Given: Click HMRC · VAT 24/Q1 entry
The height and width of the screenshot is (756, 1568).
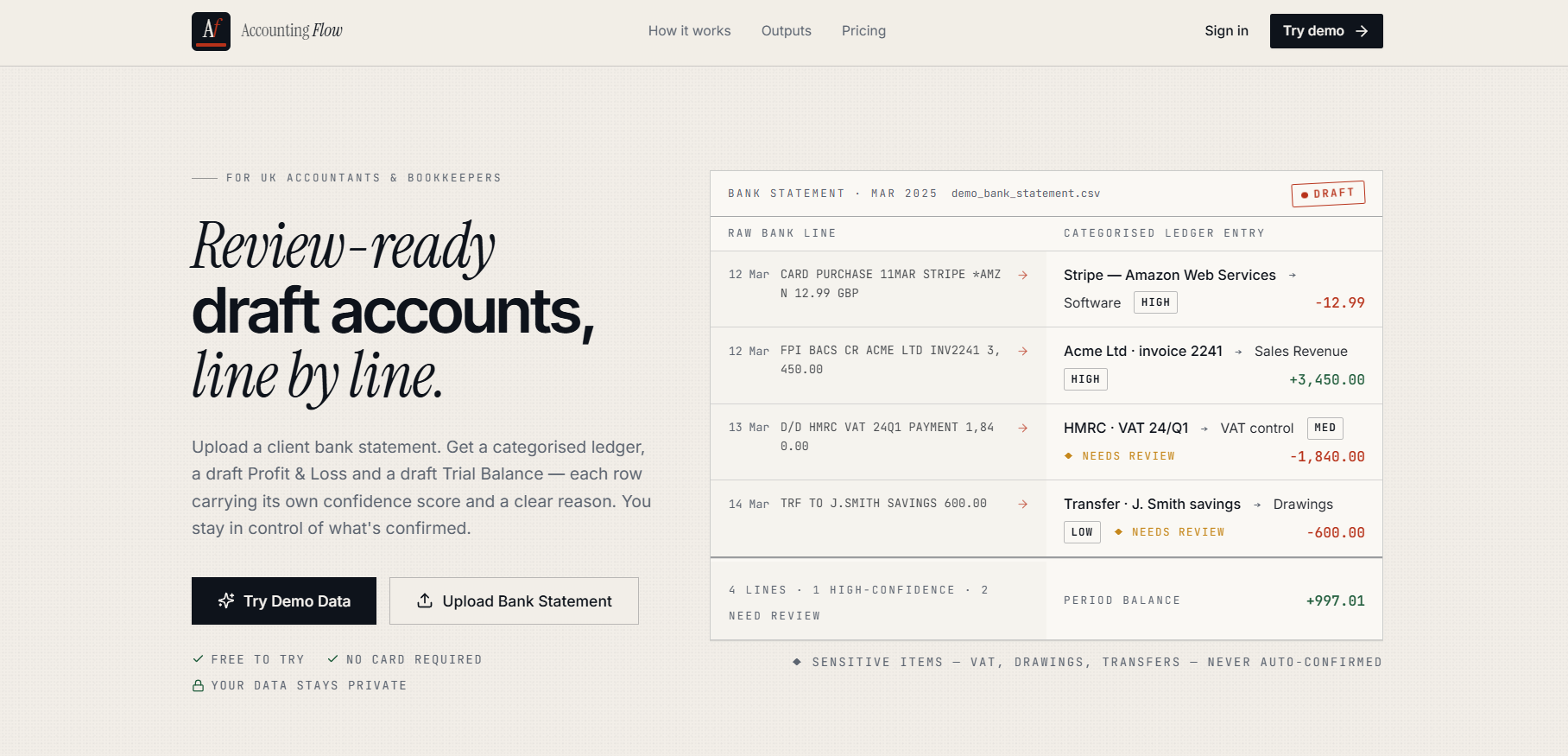Looking at the screenshot, I should [x=1126, y=428].
